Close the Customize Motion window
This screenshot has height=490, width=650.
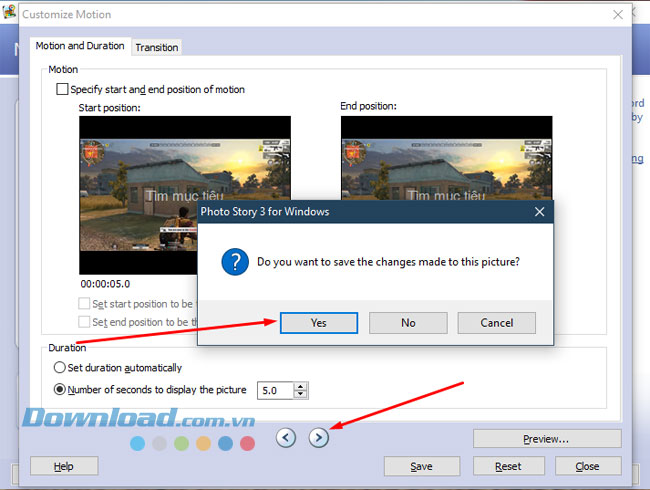coord(618,15)
